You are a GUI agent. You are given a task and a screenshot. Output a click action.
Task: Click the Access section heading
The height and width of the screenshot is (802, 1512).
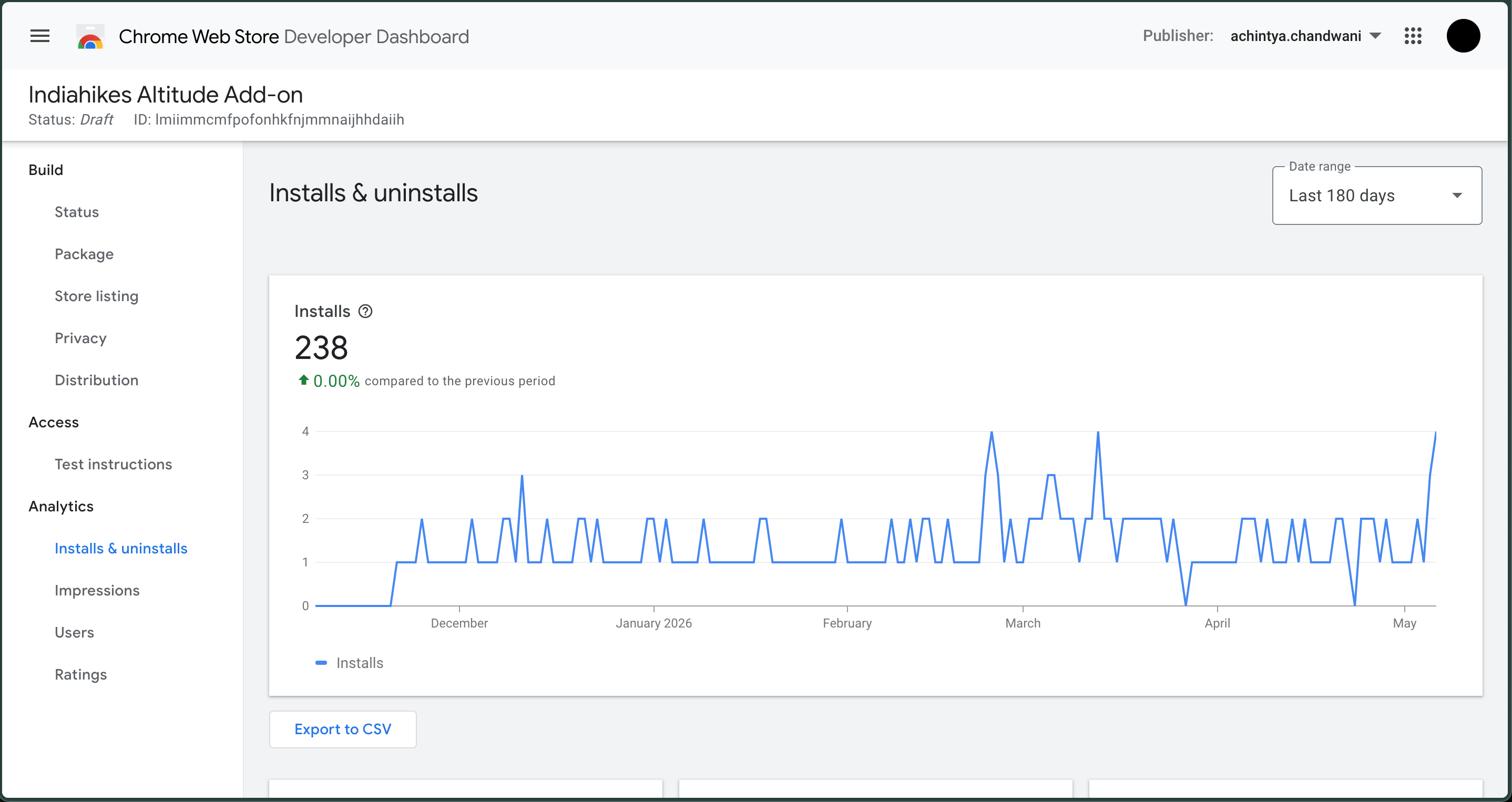pyautogui.click(x=54, y=423)
